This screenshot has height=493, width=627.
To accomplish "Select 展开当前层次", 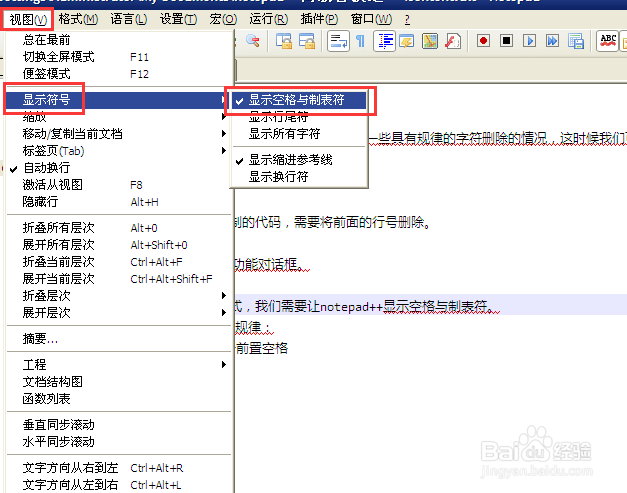I will [119, 279].
